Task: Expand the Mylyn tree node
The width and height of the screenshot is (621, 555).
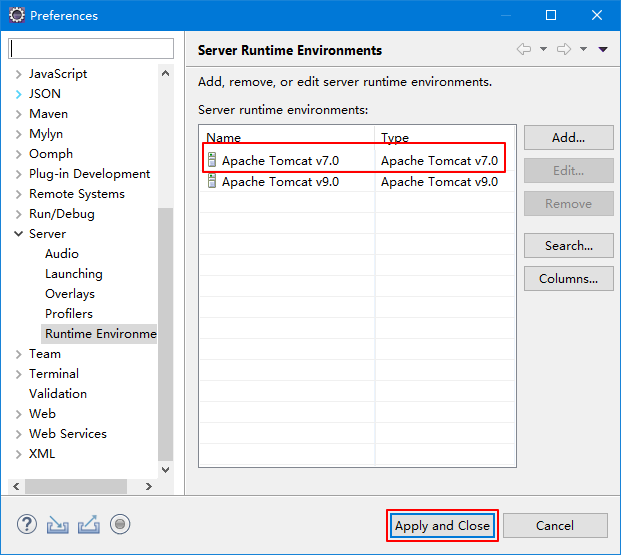Action: tap(18, 134)
